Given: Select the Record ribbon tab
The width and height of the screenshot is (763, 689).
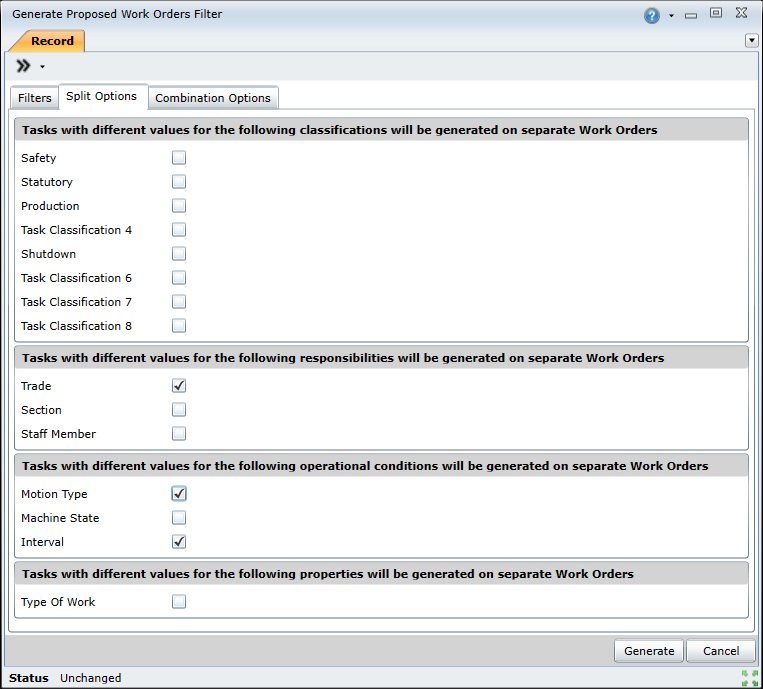Looking at the screenshot, I should pyautogui.click(x=52, y=41).
